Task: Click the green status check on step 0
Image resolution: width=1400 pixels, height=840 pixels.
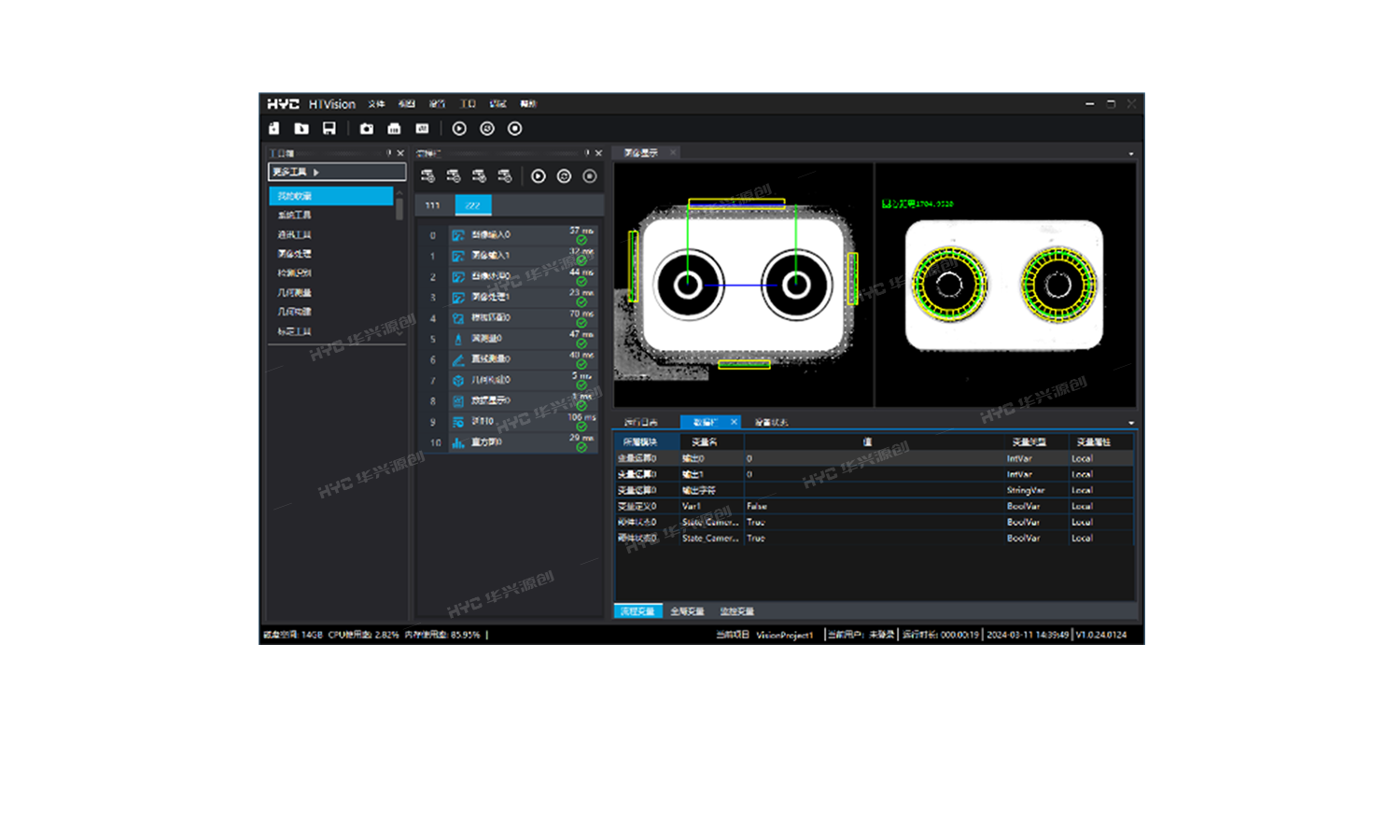Action: click(581, 240)
